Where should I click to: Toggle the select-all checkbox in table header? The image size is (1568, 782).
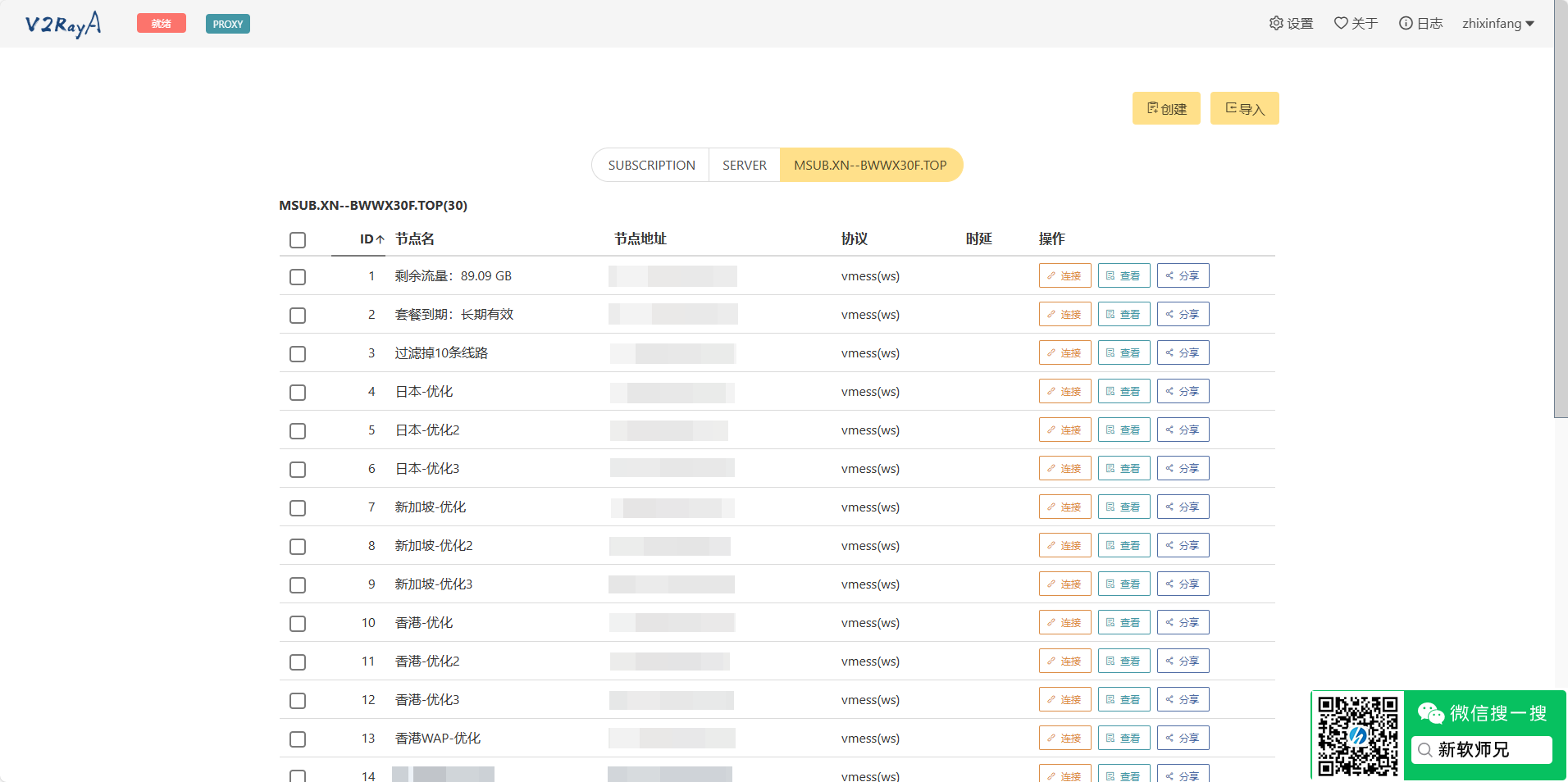pos(298,239)
